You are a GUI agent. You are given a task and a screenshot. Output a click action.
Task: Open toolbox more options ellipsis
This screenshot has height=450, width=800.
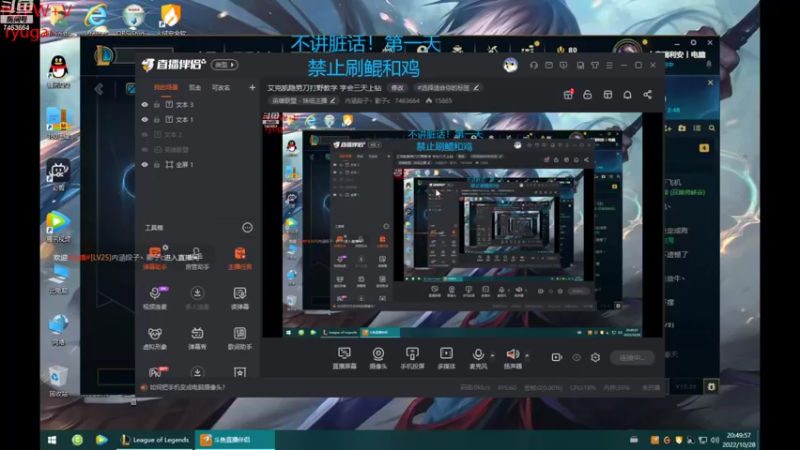click(247, 228)
